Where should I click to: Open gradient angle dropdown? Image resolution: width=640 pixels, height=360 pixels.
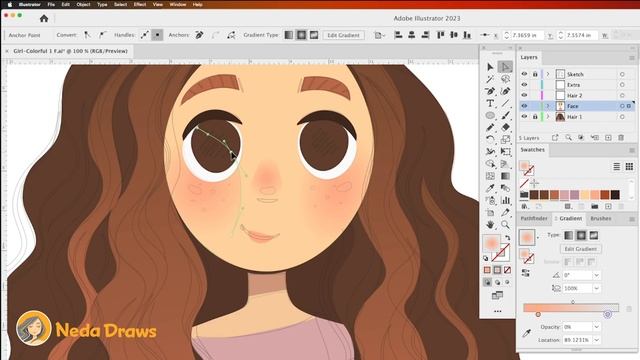click(597, 276)
